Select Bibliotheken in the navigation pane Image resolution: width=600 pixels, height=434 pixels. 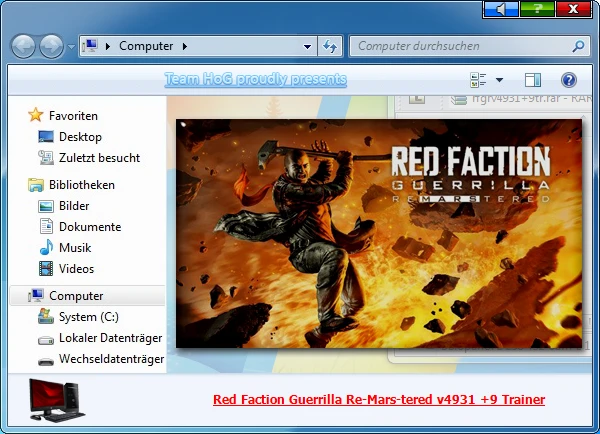(x=82, y=185)
